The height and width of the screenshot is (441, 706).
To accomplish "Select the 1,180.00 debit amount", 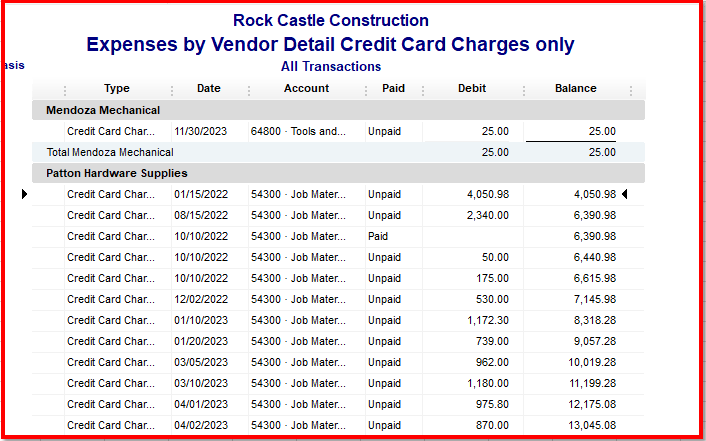I will coord(488,383).
